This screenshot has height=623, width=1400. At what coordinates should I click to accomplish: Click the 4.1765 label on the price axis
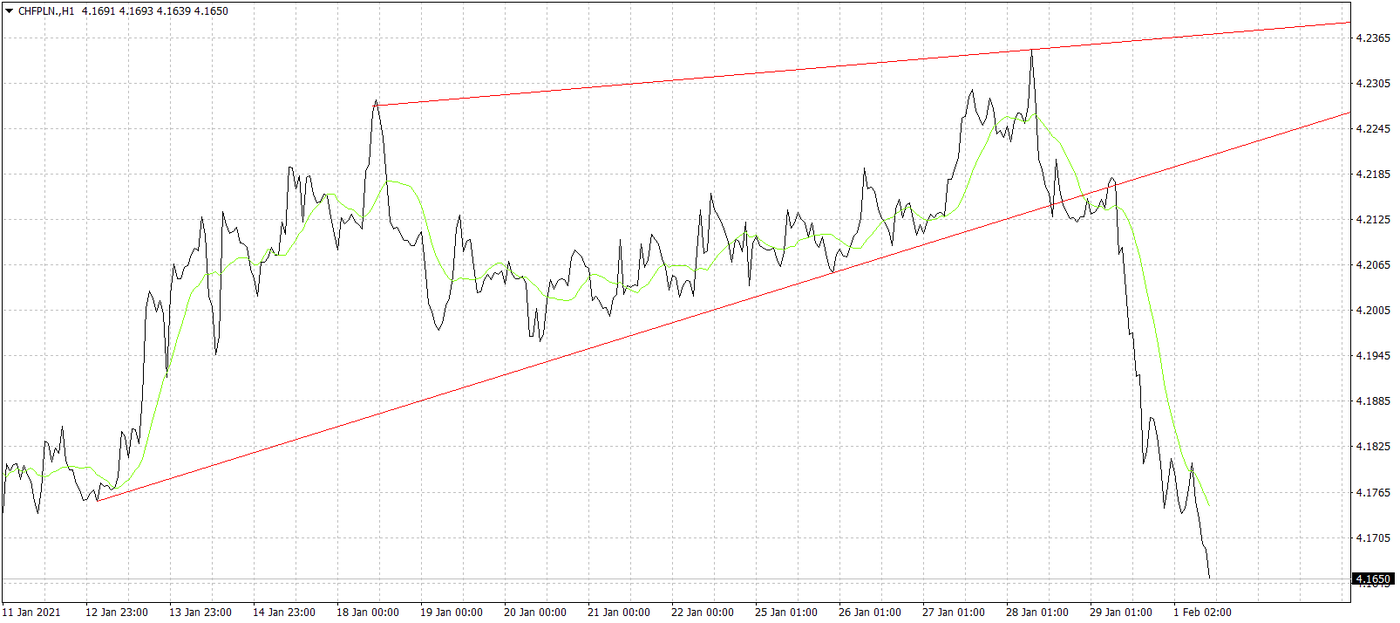point(1370,492)
